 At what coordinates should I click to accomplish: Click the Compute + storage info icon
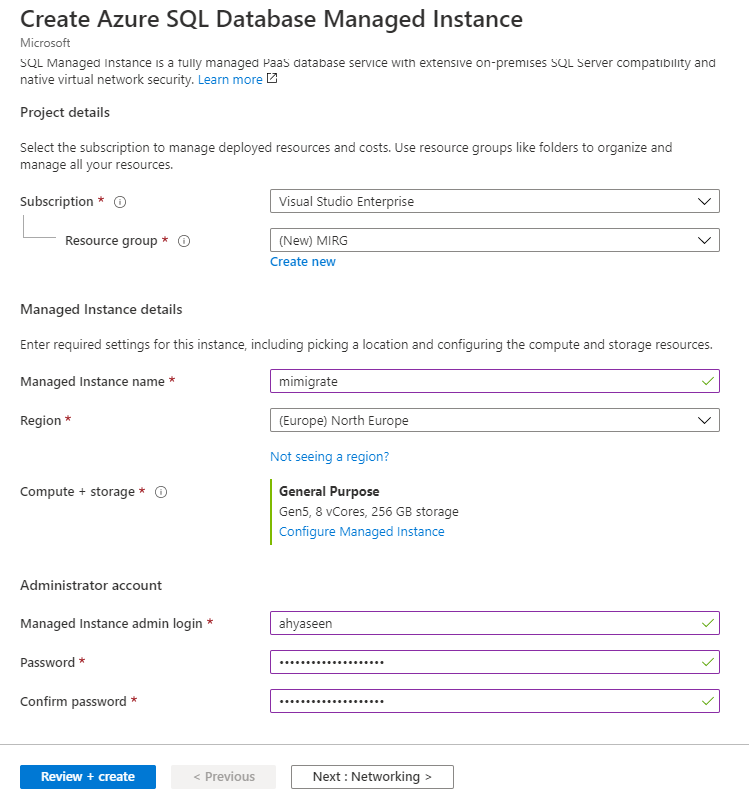161,492
